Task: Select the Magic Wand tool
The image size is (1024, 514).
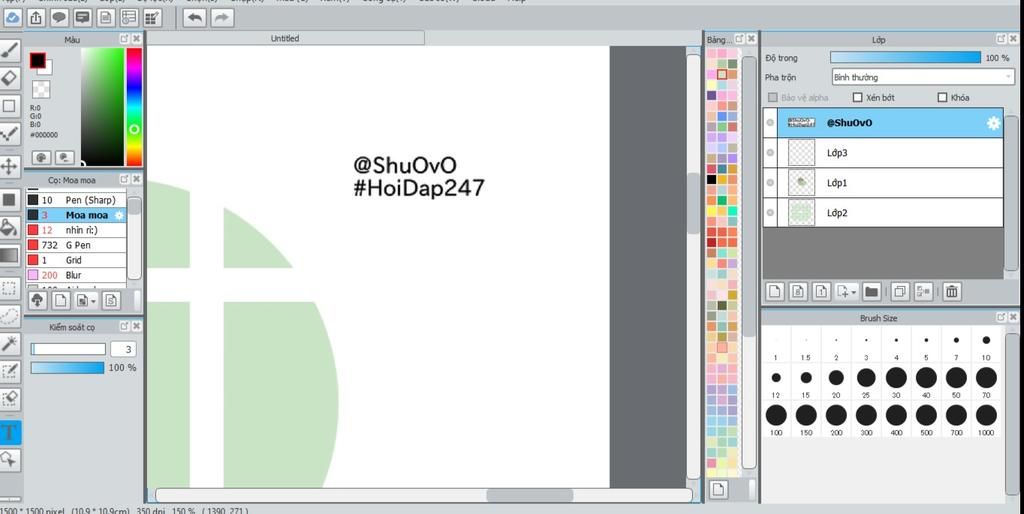Action: pos(10,344)
